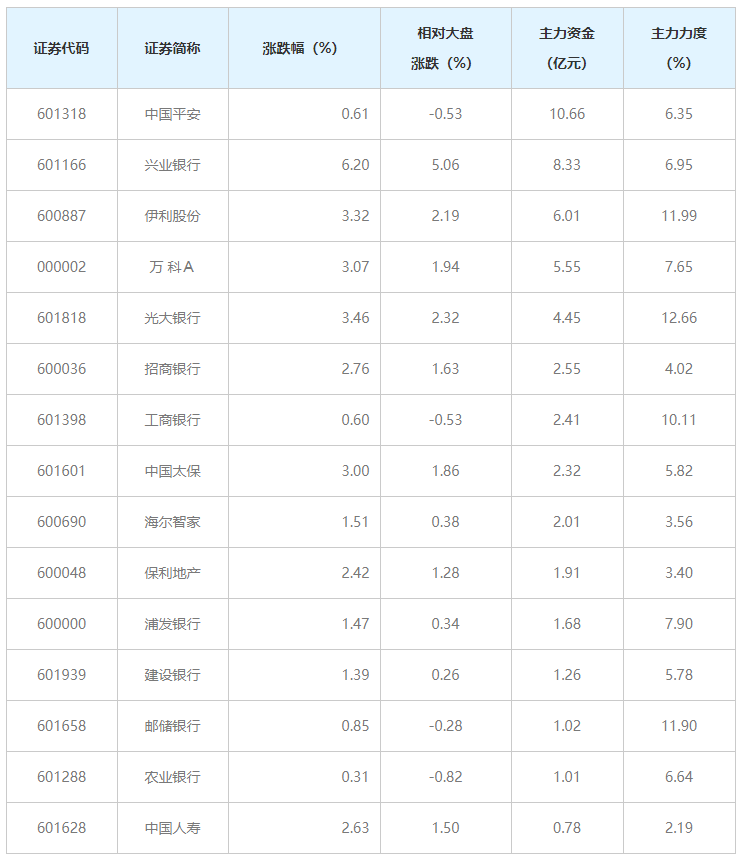Screen dimensions: 742x863
Task: Click 工商银行 main force value 10.11
Action: [679, 420]
